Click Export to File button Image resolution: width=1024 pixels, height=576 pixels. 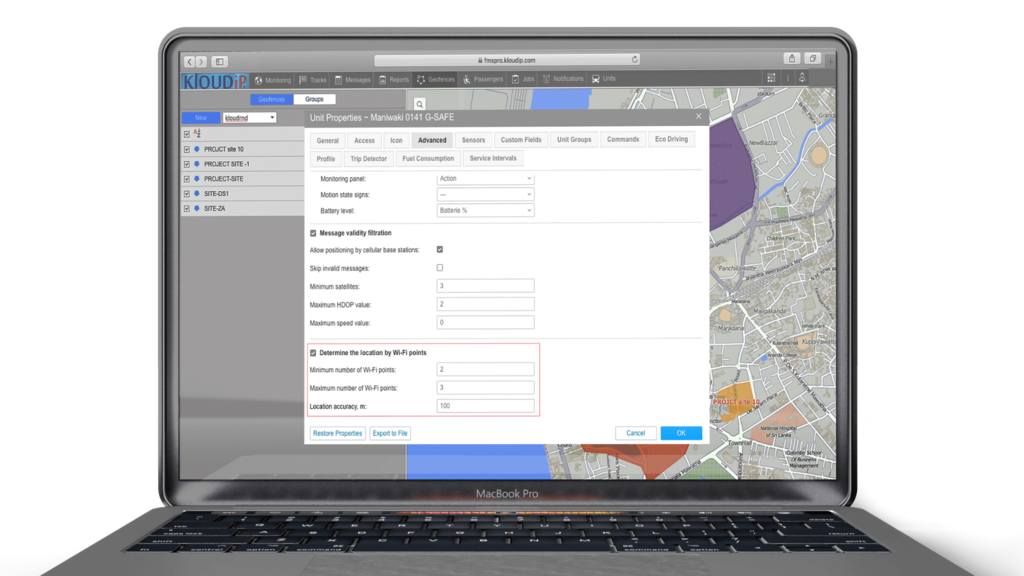click(x=390, y=434)
